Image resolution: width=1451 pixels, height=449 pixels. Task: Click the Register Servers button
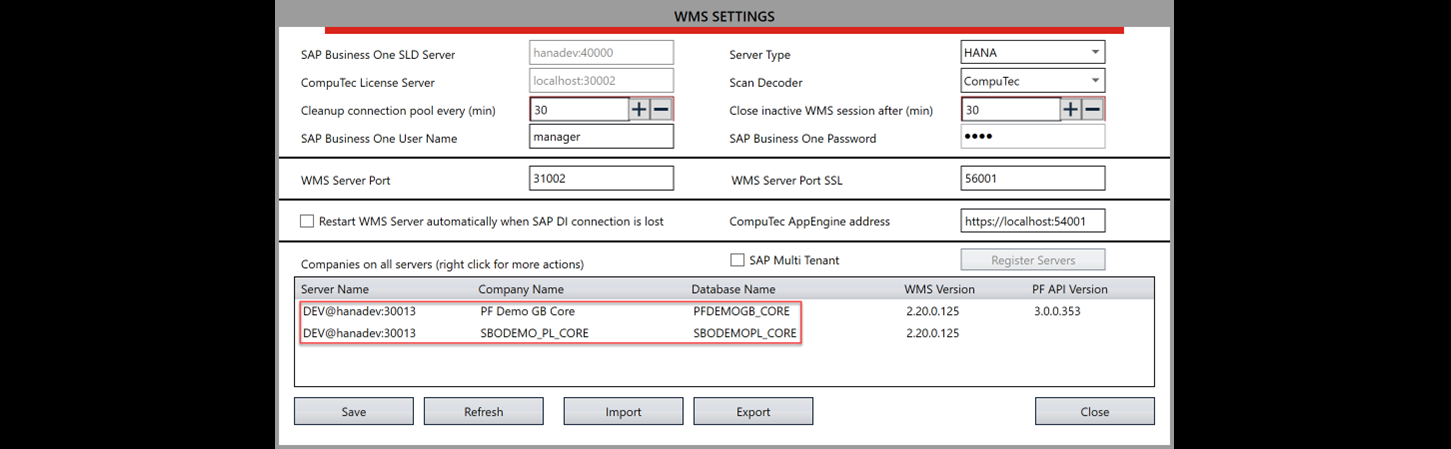pyautogui.click(x=1033, y=260)
